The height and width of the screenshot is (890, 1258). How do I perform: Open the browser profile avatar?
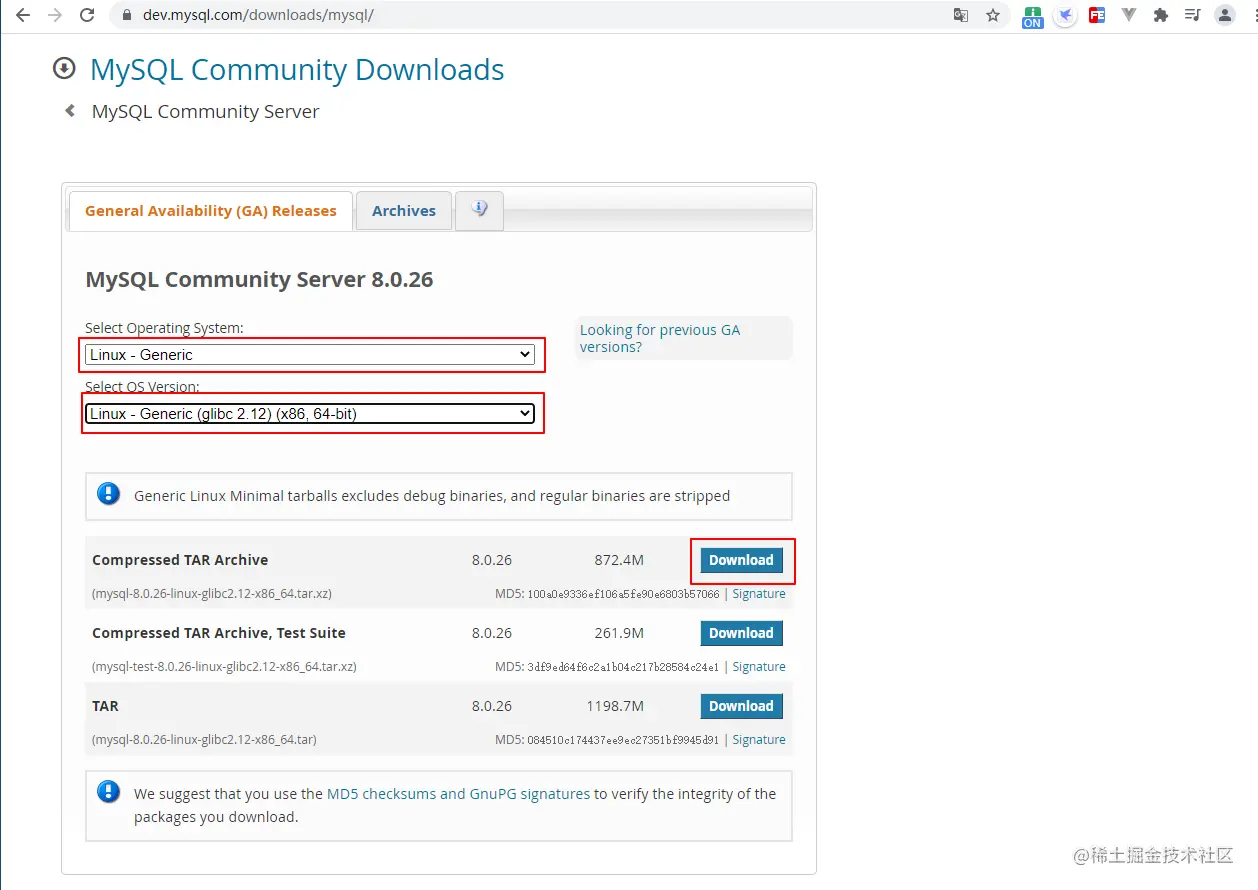(x=1225, y=15)
